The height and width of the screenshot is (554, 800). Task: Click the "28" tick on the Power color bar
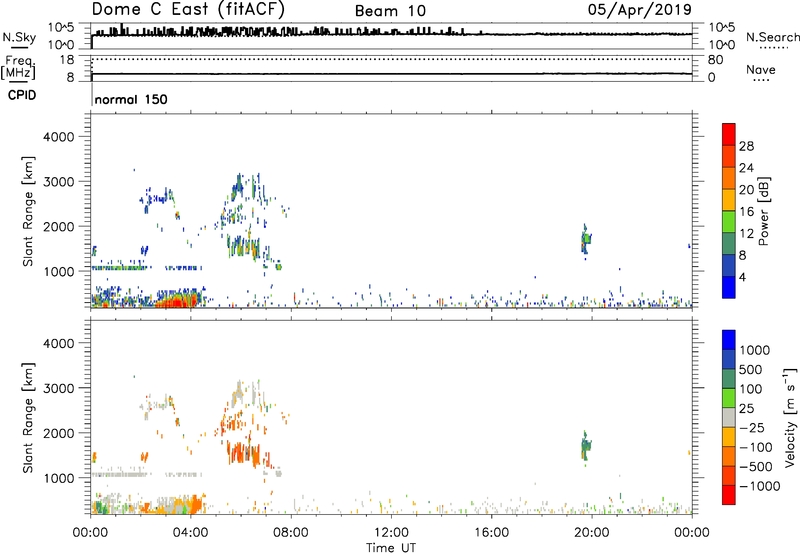[746, 146]
